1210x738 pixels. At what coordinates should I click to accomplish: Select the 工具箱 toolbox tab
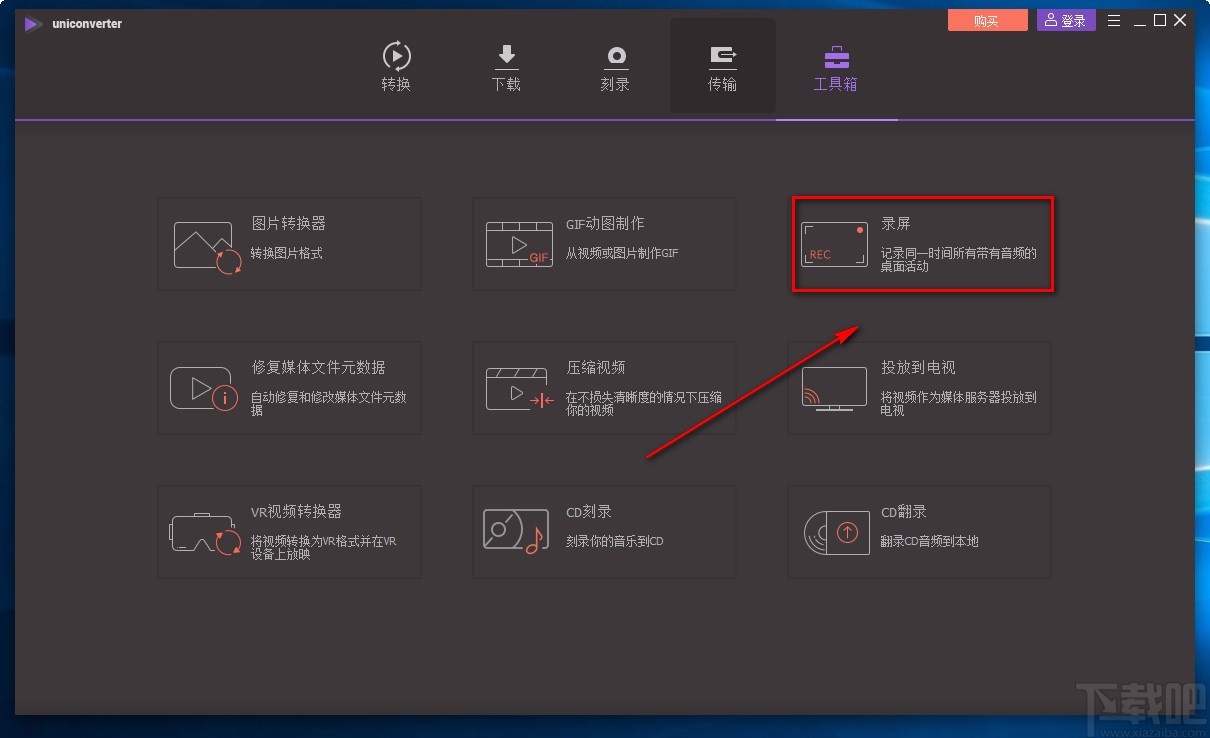835,66
